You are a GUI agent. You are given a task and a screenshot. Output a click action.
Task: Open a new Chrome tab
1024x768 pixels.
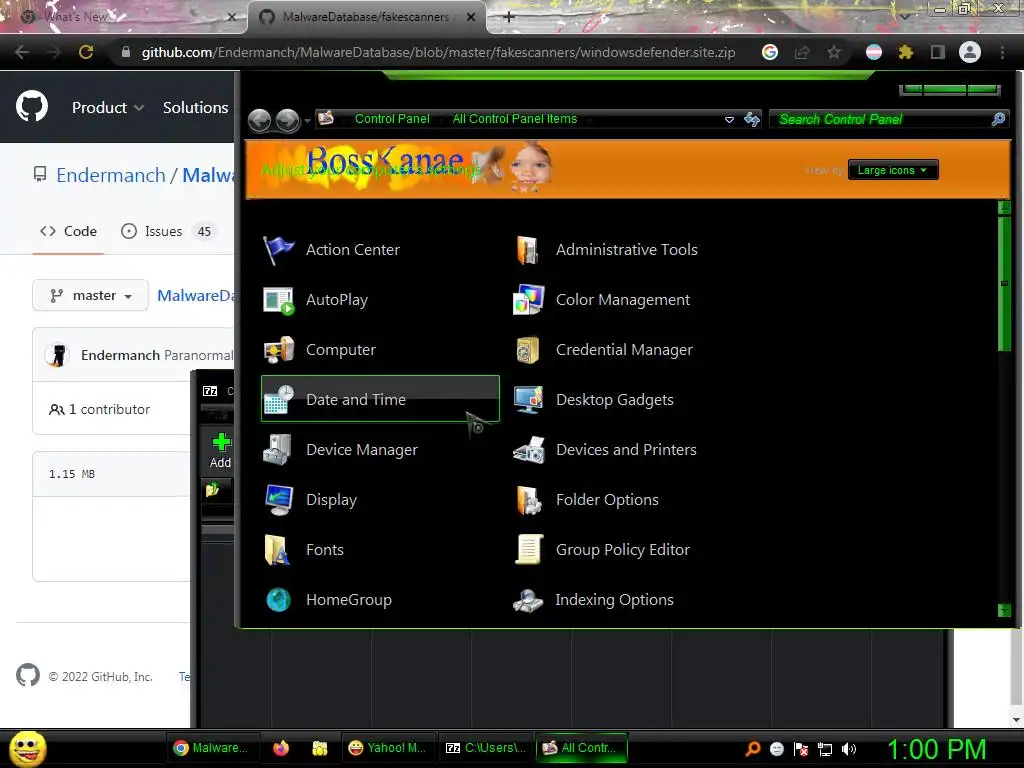[509, 17]
